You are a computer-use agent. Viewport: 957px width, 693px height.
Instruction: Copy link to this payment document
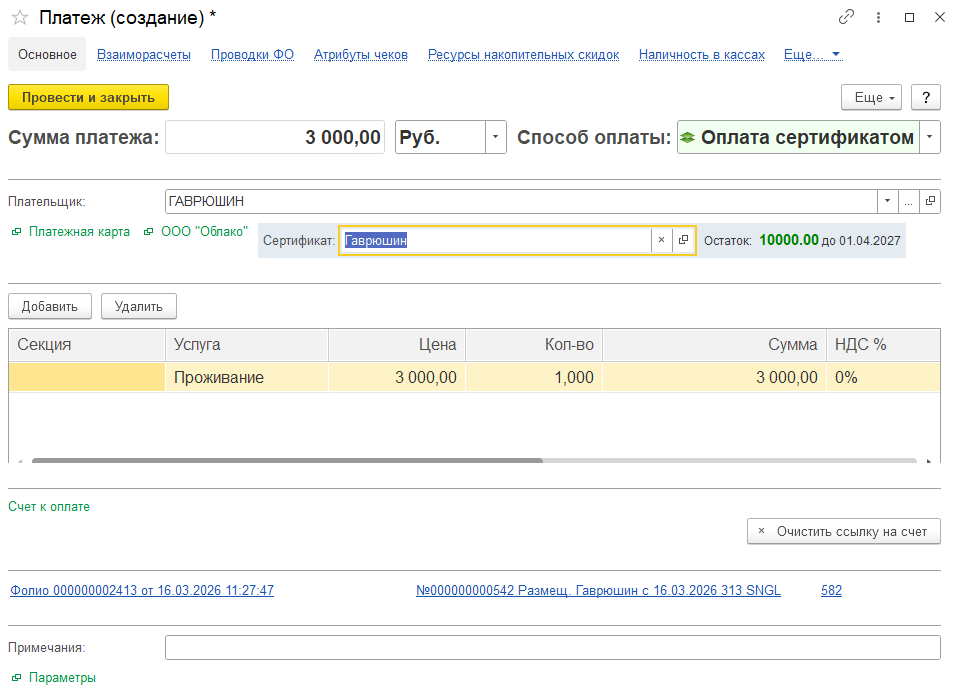(846, 17)
